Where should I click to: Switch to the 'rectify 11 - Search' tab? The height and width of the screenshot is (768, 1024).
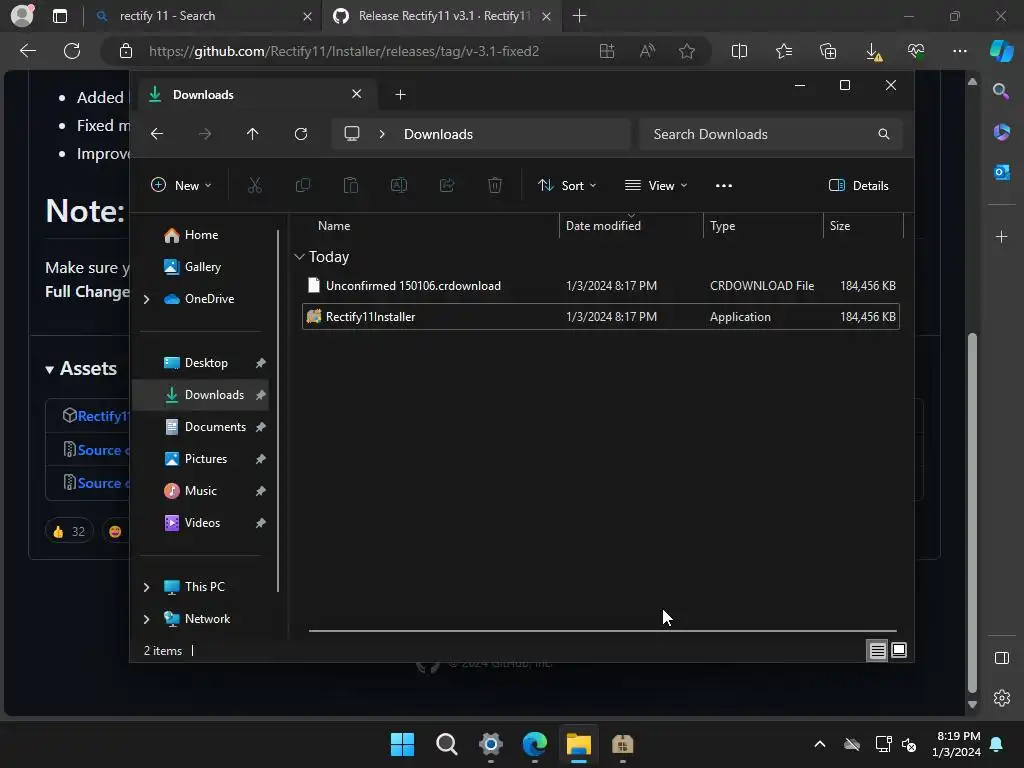coord(202,16)
